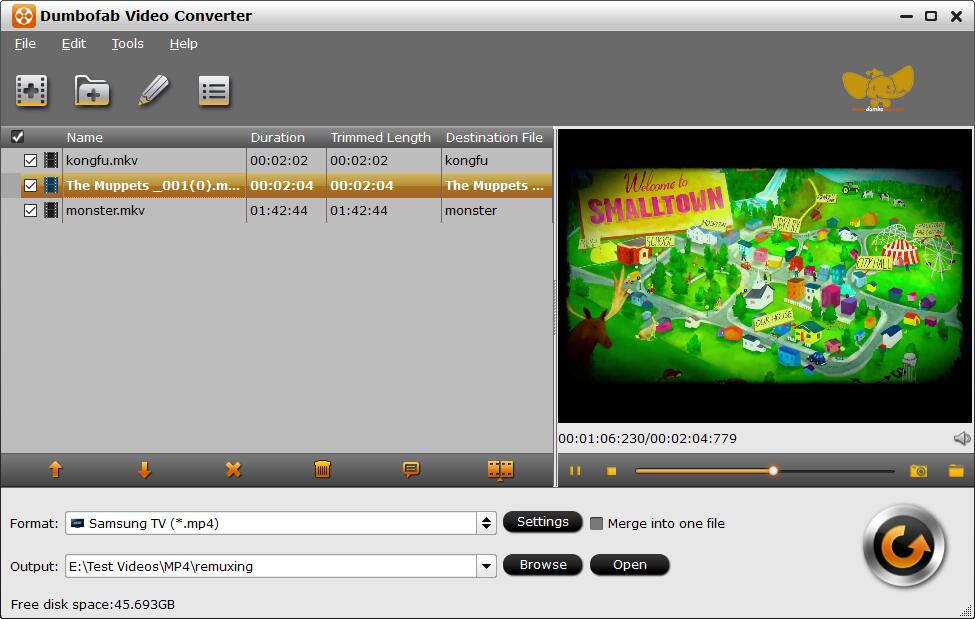Click the split video film icon
The image size is (975, 619).
point(501,470)
